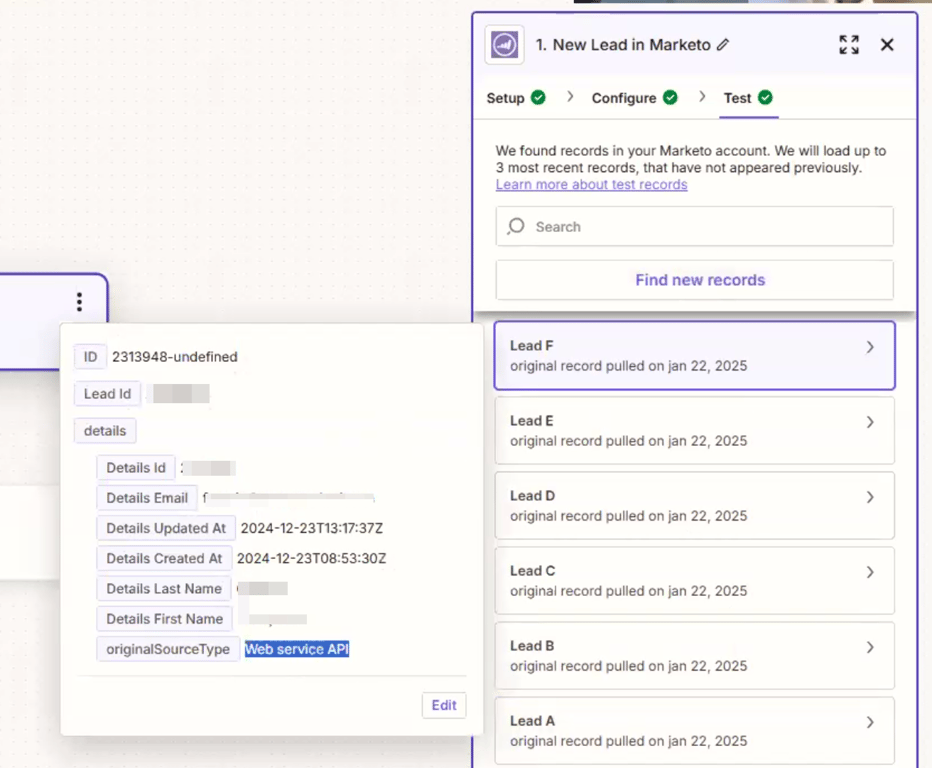The width and height of the screenshot is (932, 768).
Task: Click the timestamp 2024-12-23T13:17:37Z
Action: pos(311,528)
